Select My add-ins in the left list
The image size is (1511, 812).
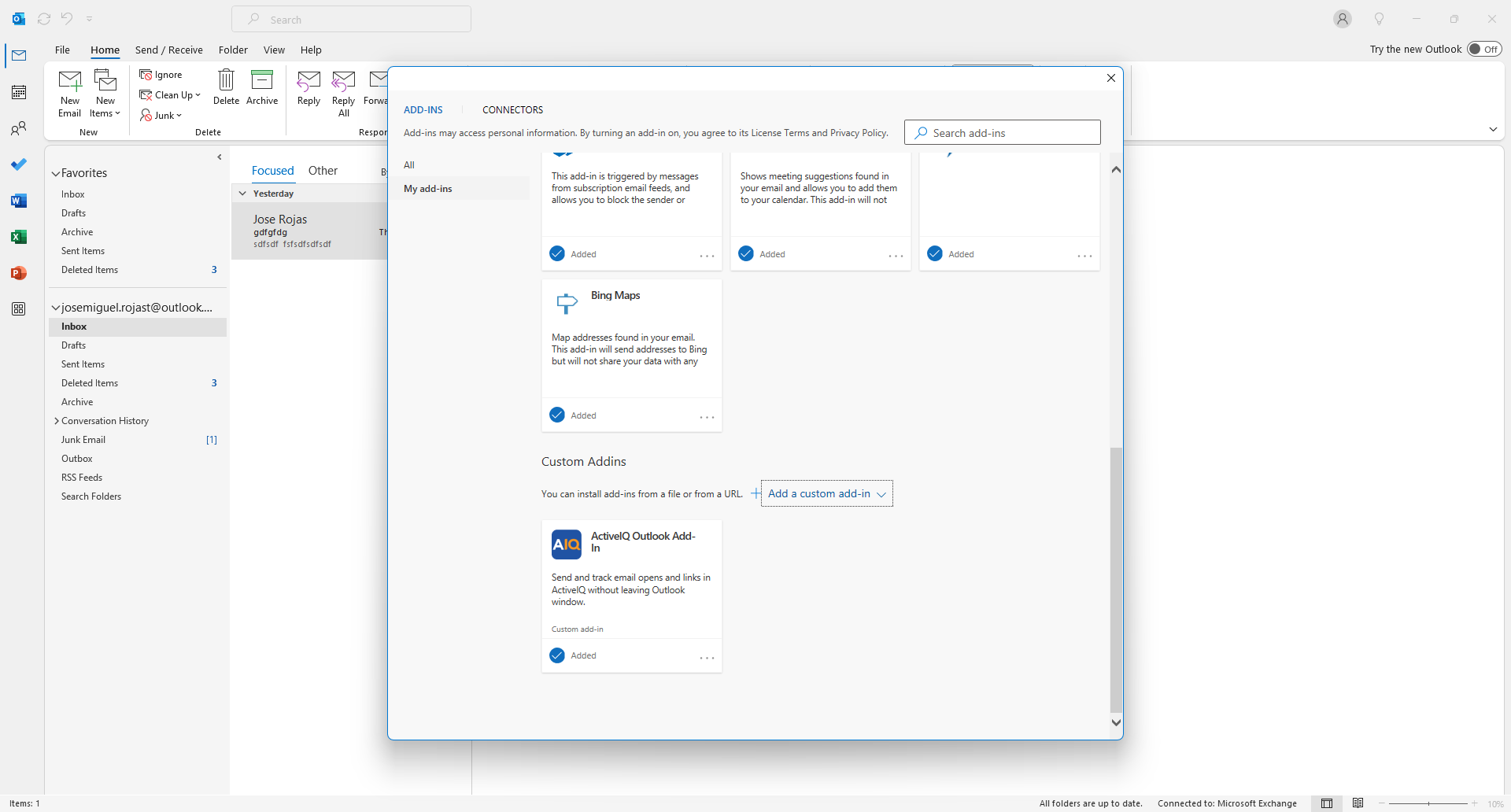(x=428, y=189)
